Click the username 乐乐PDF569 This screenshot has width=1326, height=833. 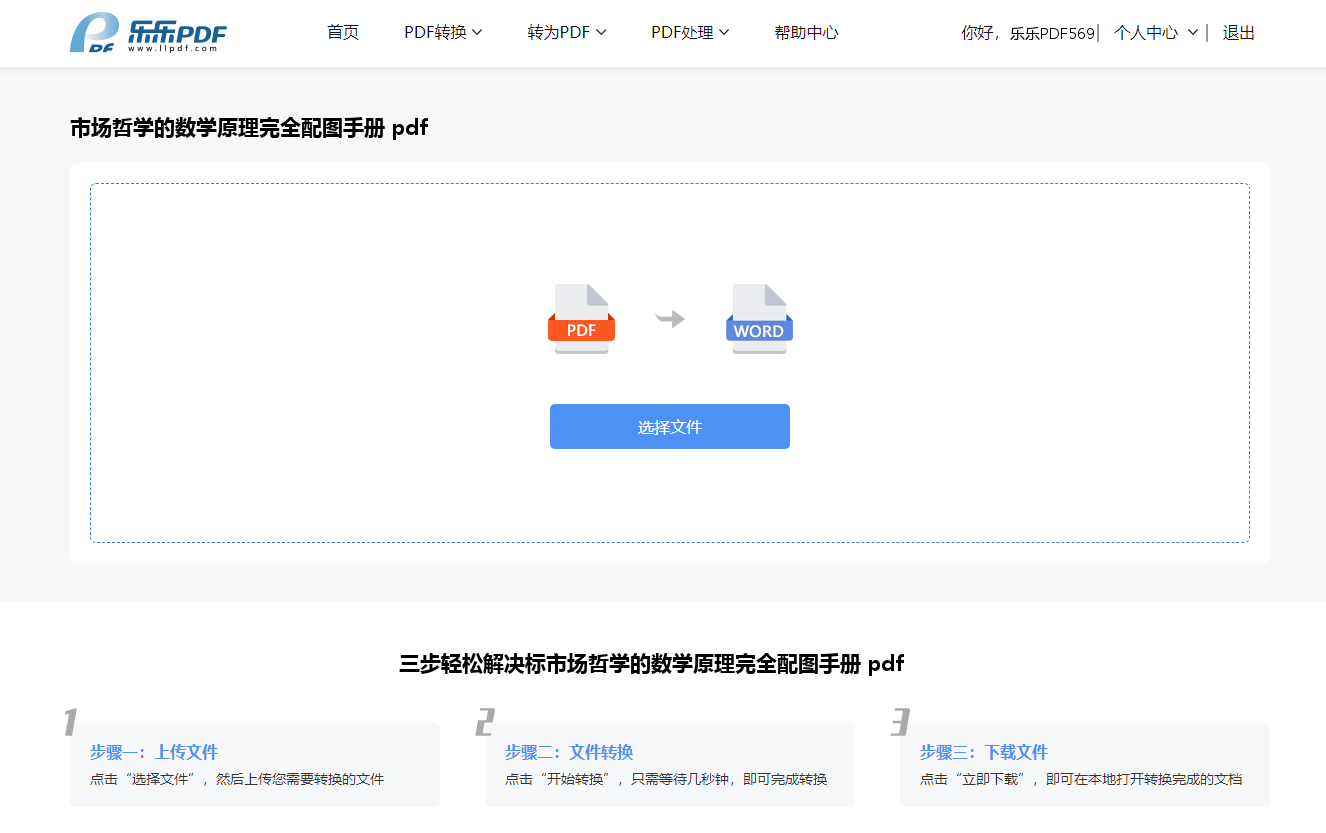1052,33
